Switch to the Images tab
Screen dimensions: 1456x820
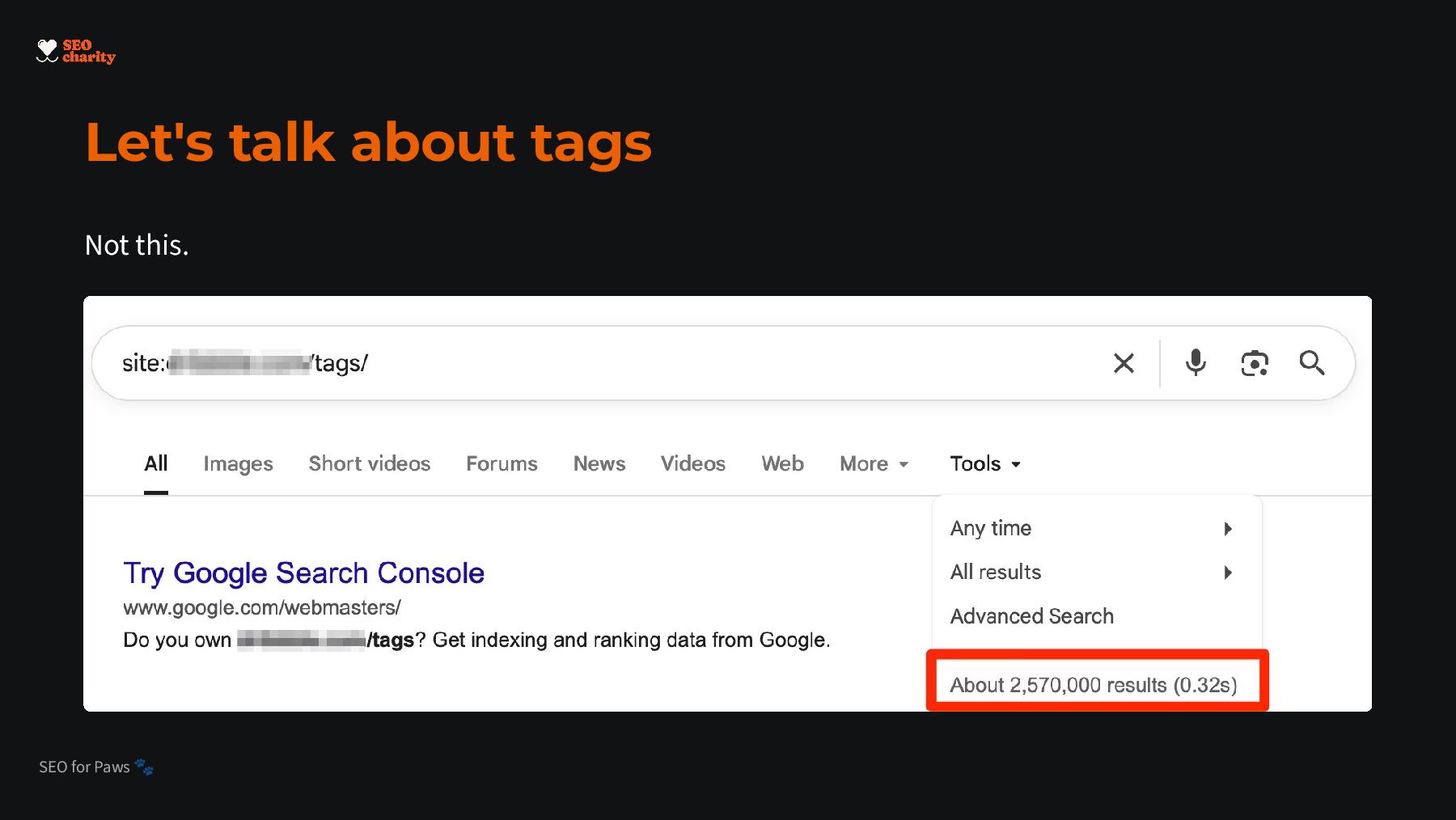tap(238, 463)
